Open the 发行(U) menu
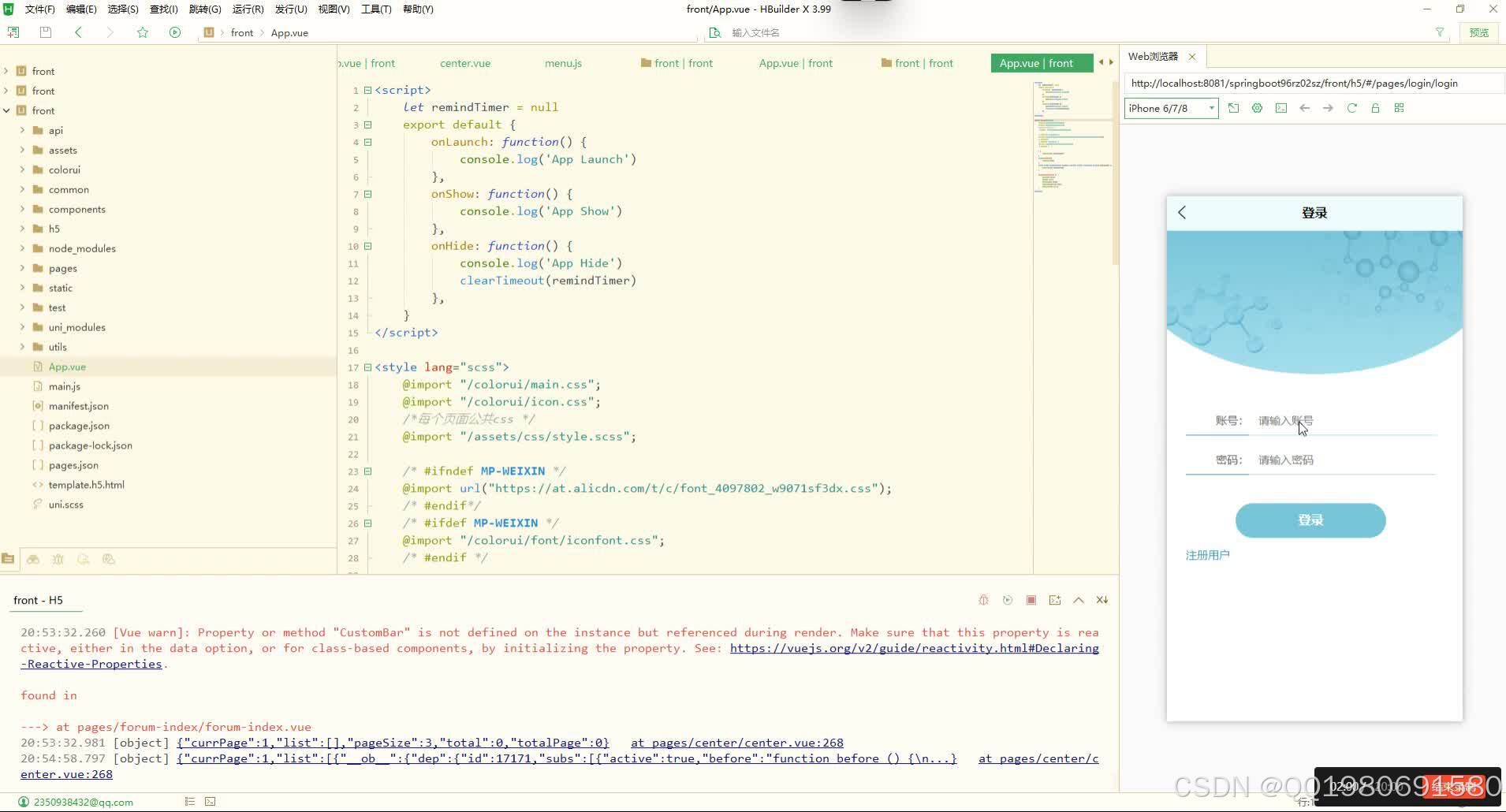Screen dimensions: 1506x812 point(291,9)
